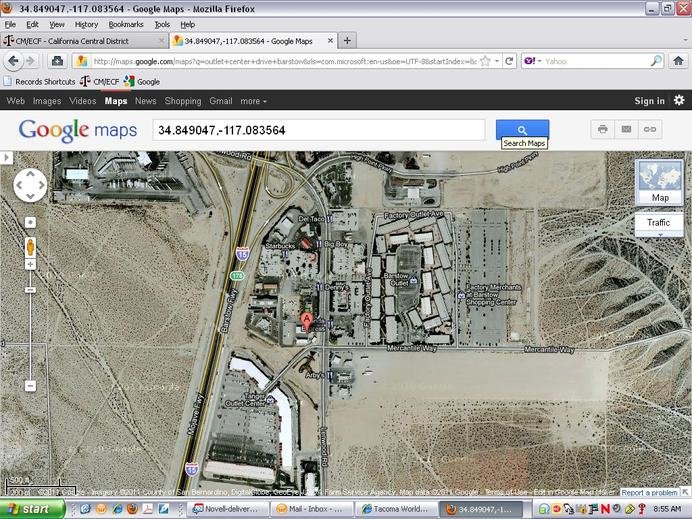692x519 pixels.
Task: Open the Records Shortcuts bookmark
Action: [x=40, y=82]
